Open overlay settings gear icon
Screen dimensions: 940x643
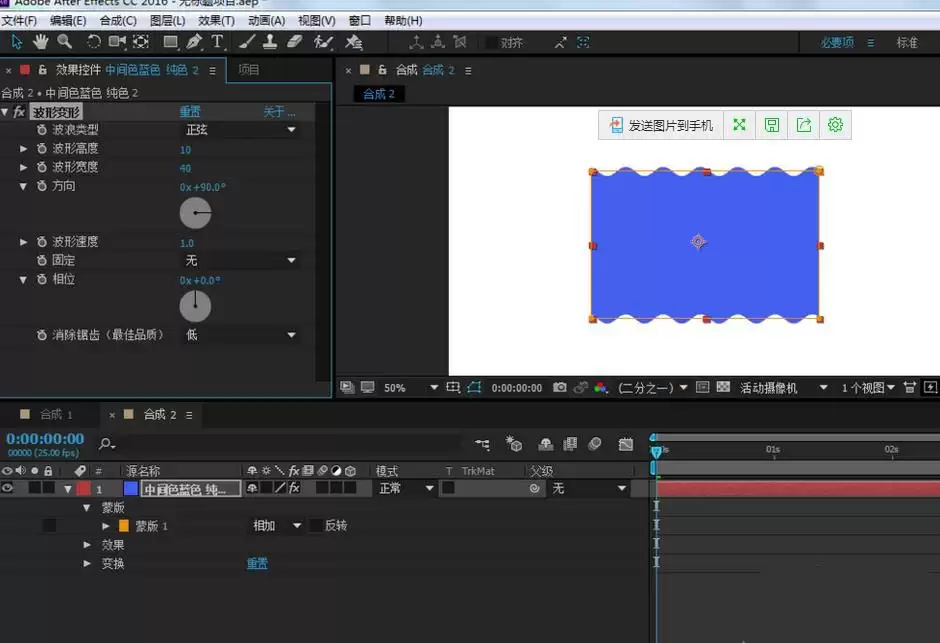pos(835,125)
